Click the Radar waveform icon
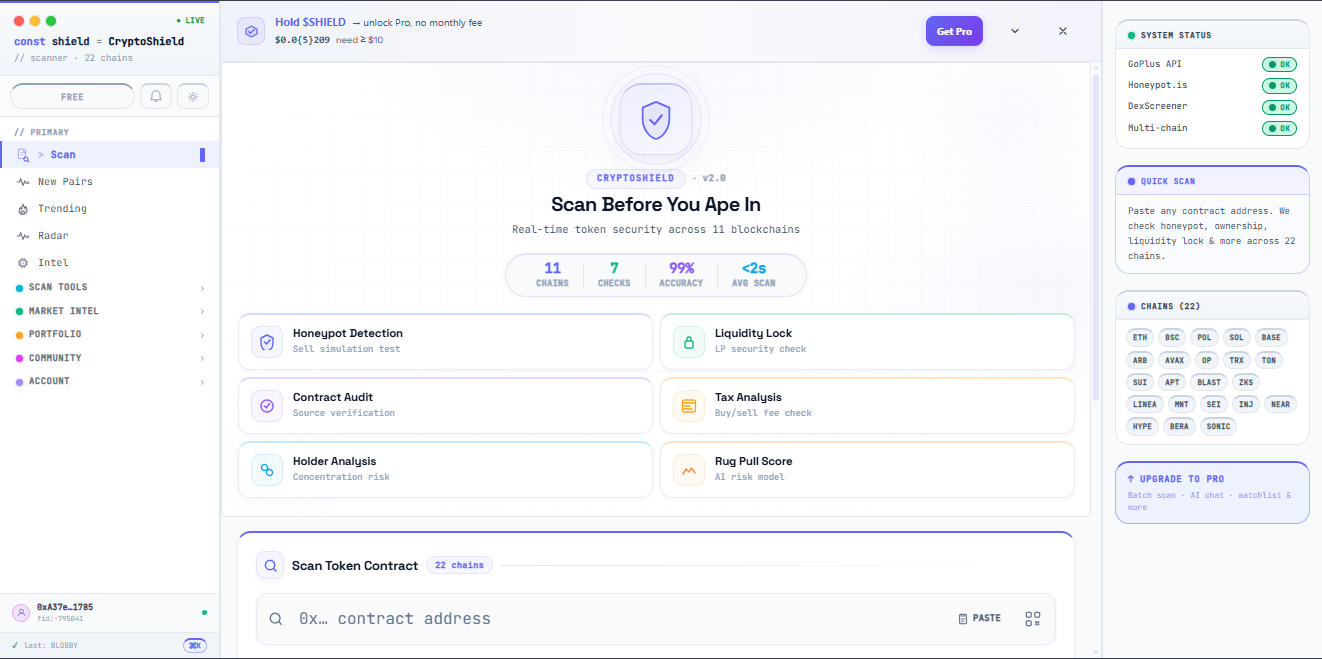 pos(23,236)
